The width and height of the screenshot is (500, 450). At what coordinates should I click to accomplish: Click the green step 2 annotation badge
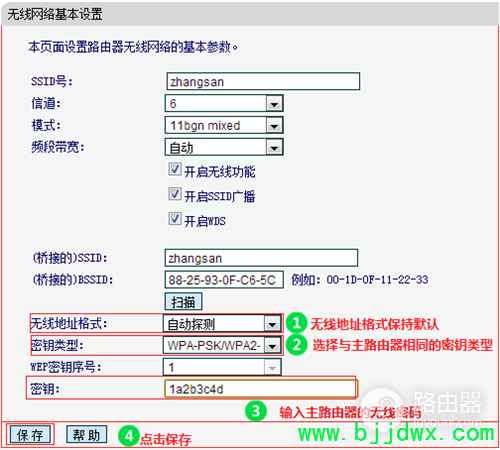pyautogui.click(x=297, y=345)
